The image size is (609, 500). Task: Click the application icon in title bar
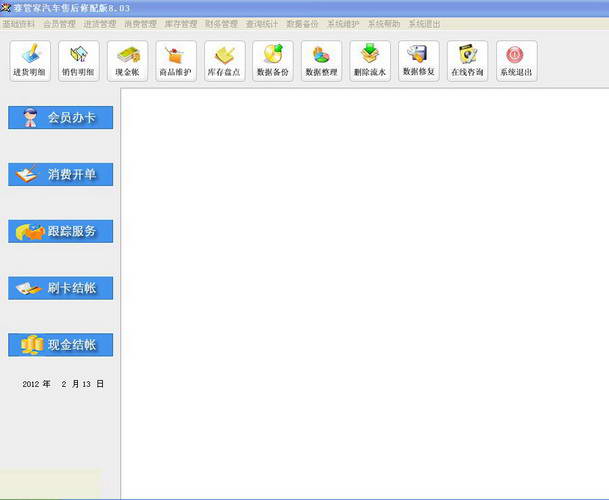tap(6, 7)
